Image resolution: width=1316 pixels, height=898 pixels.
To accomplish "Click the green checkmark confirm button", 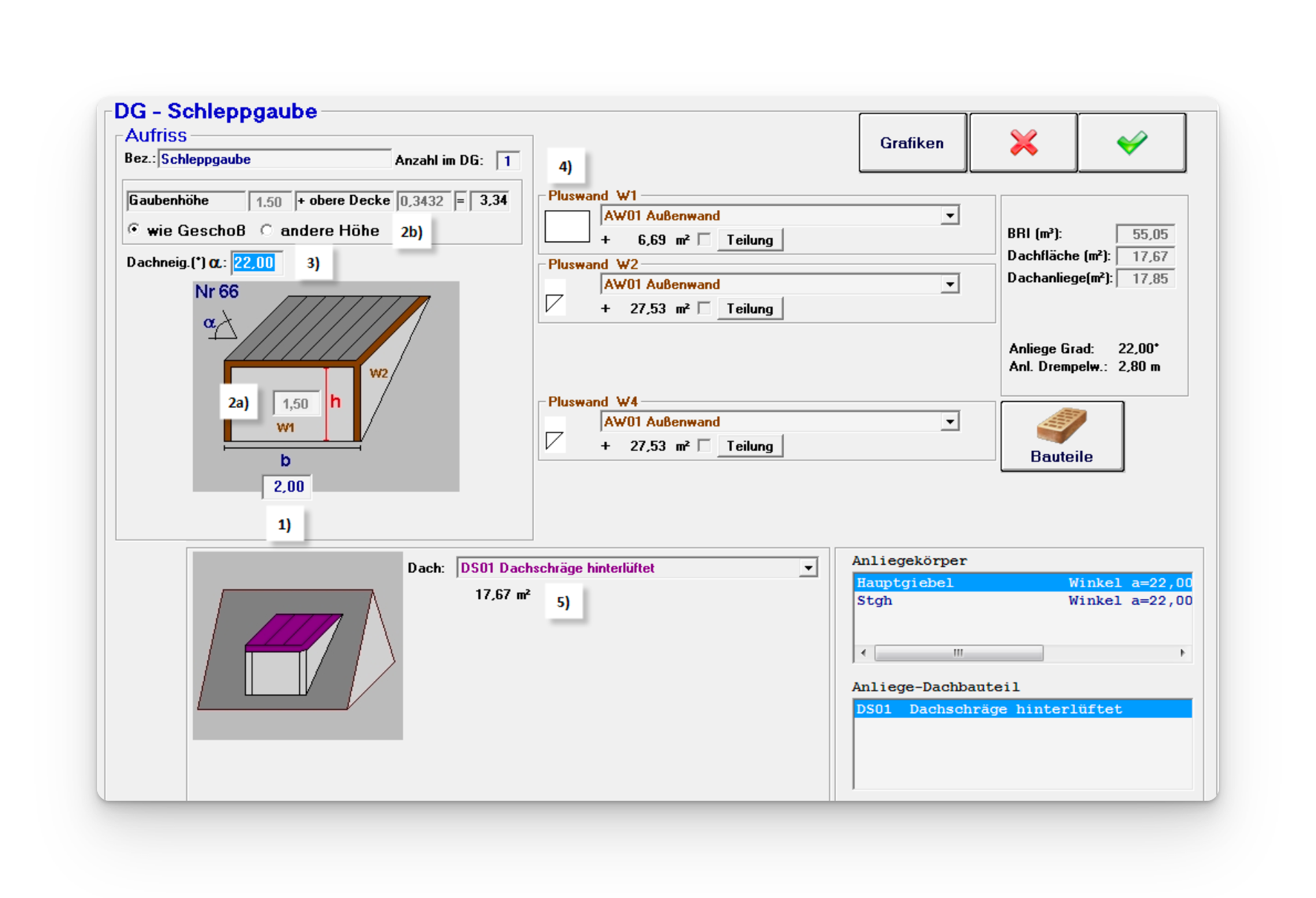I will (1132, 142).
